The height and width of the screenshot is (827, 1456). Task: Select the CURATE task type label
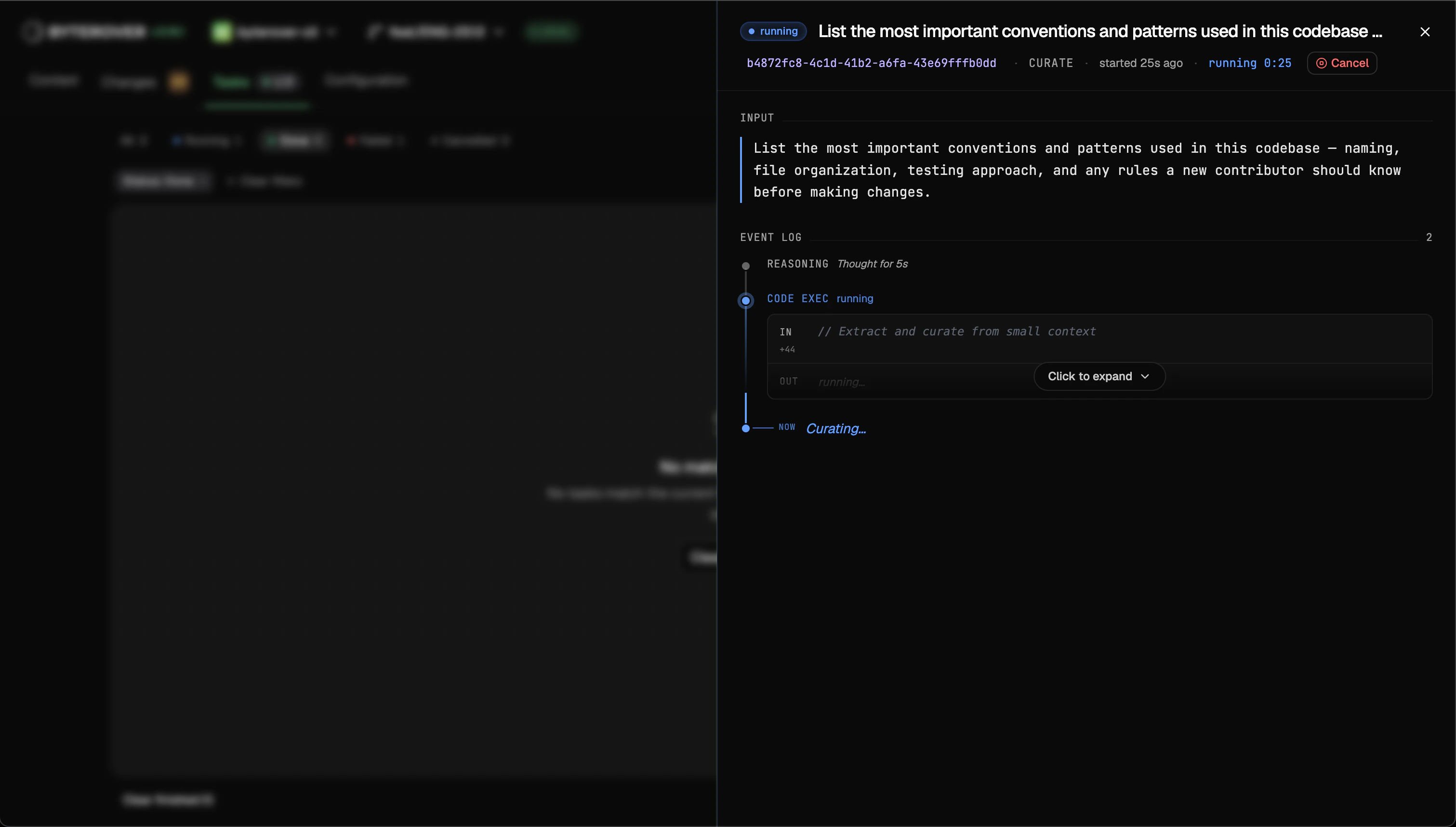[x=1051, y=63]
